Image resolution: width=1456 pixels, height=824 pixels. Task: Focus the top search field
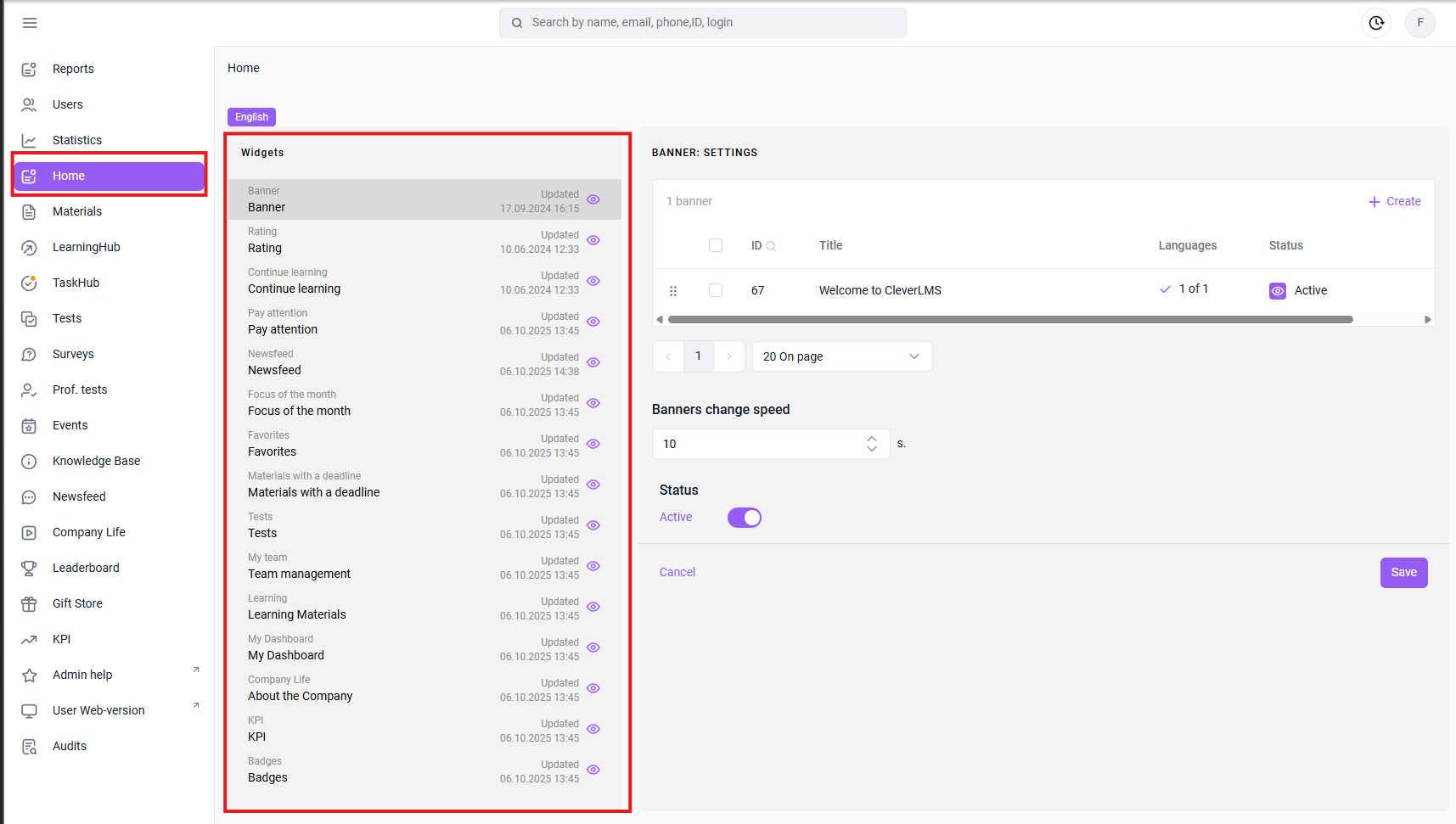pos(703,23)
